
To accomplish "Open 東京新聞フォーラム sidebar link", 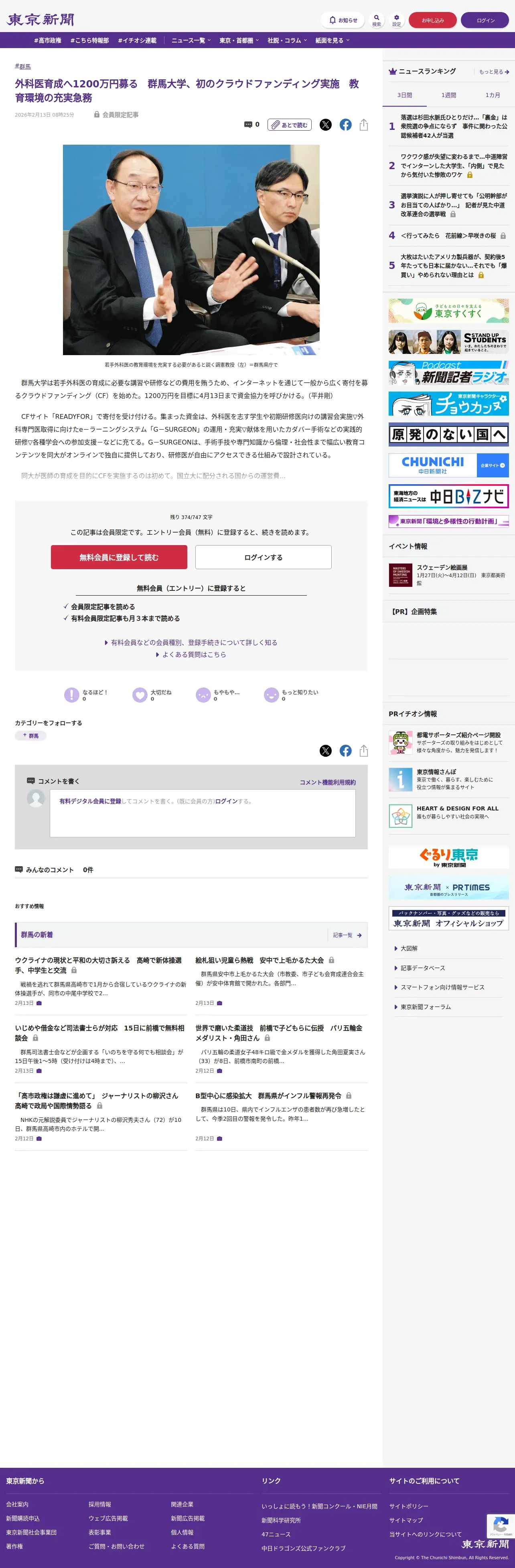I will point(426,1007).
